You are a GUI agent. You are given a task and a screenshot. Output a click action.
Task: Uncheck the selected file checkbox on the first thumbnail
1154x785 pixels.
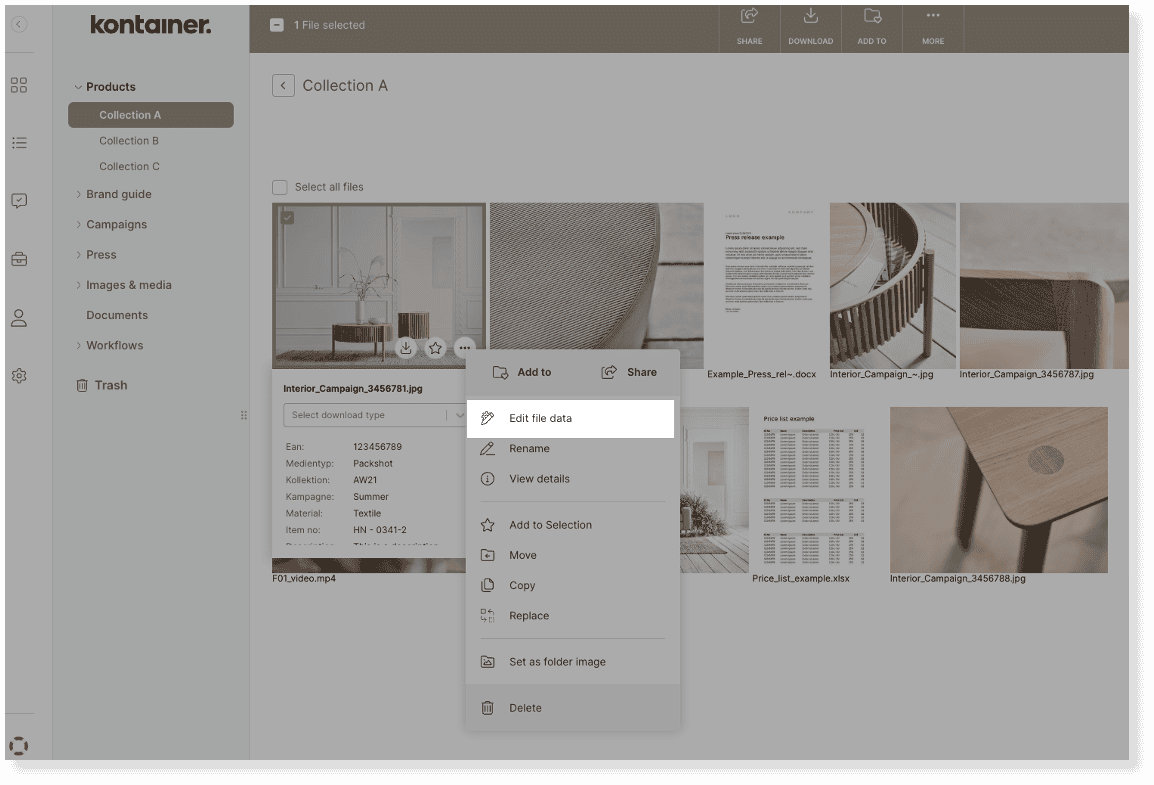tap(289, 216)
